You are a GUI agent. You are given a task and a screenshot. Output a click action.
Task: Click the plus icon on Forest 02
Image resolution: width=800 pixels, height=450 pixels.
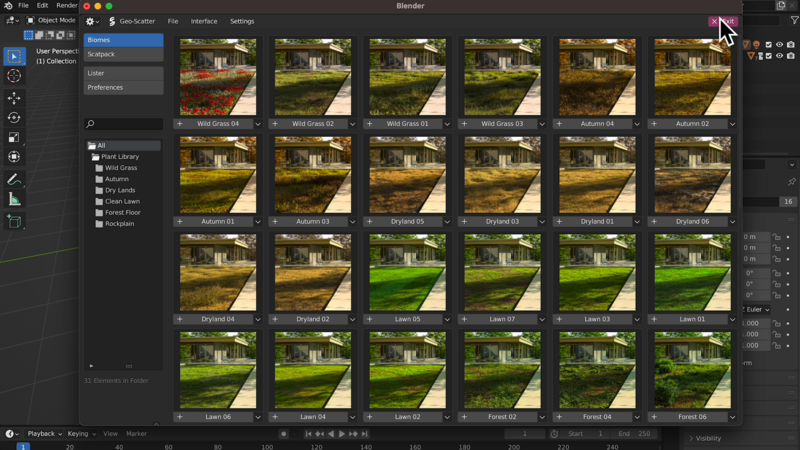click(x=464, y=417)
